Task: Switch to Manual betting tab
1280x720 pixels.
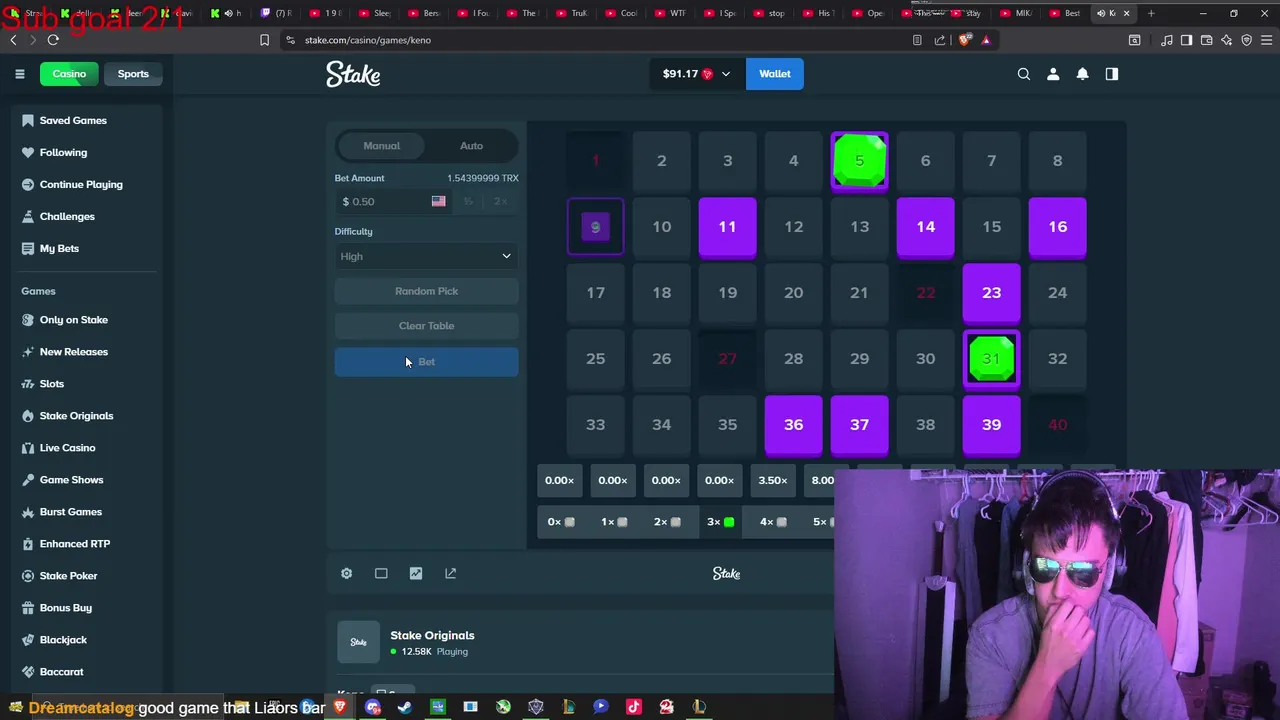Action: tap(381, 146)
